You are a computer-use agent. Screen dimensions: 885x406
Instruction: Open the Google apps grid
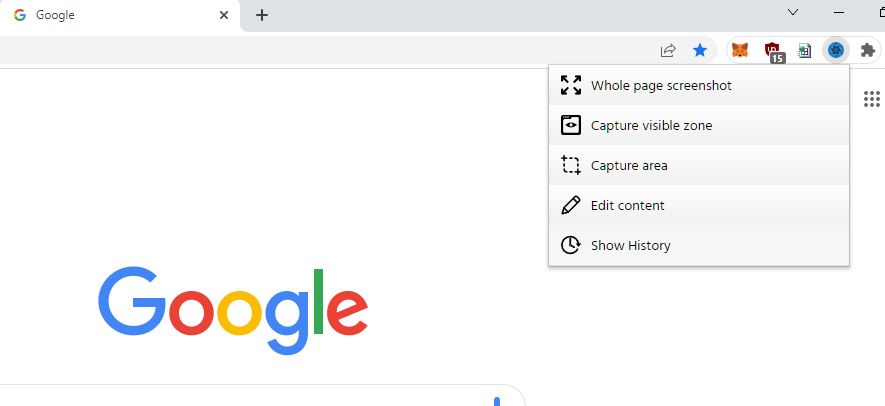pyautogui.click(x=871, y=99)
